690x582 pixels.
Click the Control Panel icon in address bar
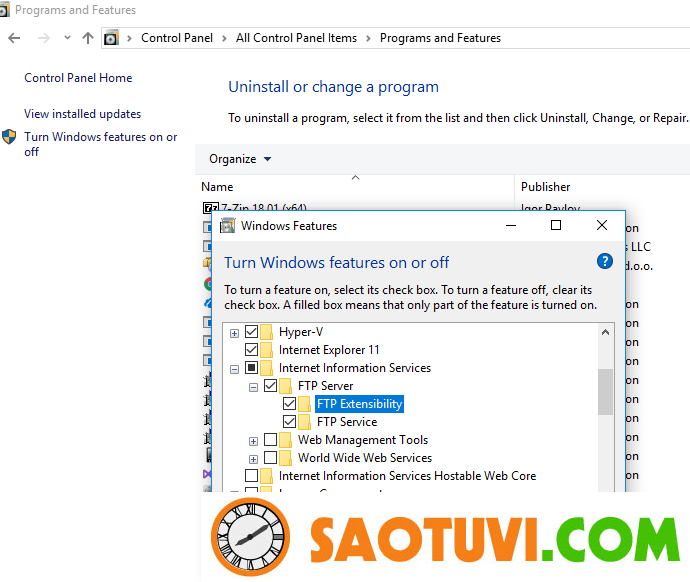tap(111, 38)
